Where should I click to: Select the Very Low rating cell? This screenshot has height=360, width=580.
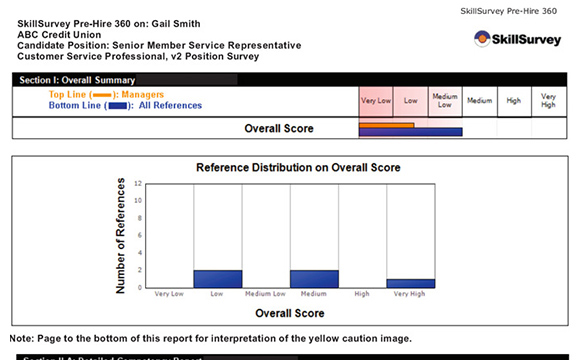[x=375, y=101]
